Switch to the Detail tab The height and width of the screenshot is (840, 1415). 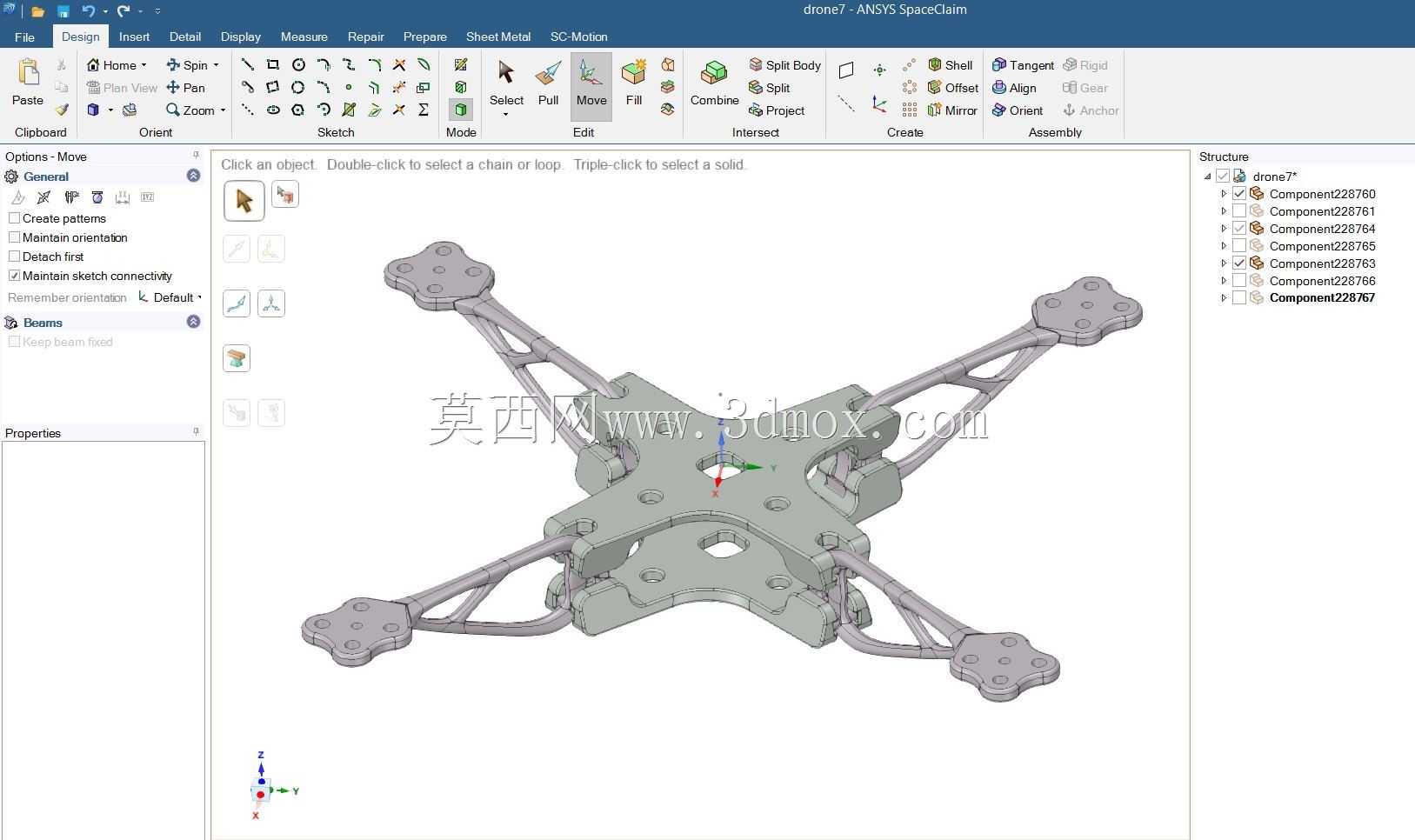point(185,37)
